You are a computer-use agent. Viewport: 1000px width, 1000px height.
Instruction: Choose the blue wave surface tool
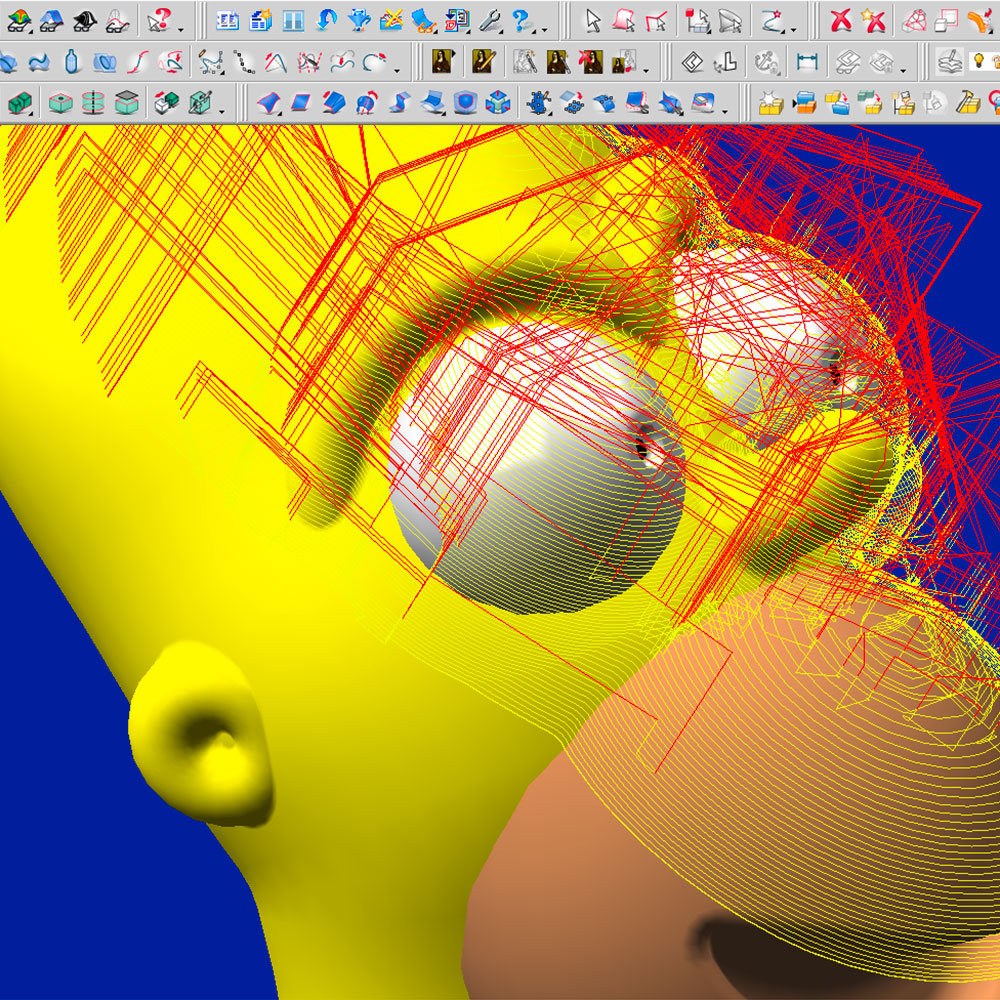pyautogui.click(x=39, y=62)
